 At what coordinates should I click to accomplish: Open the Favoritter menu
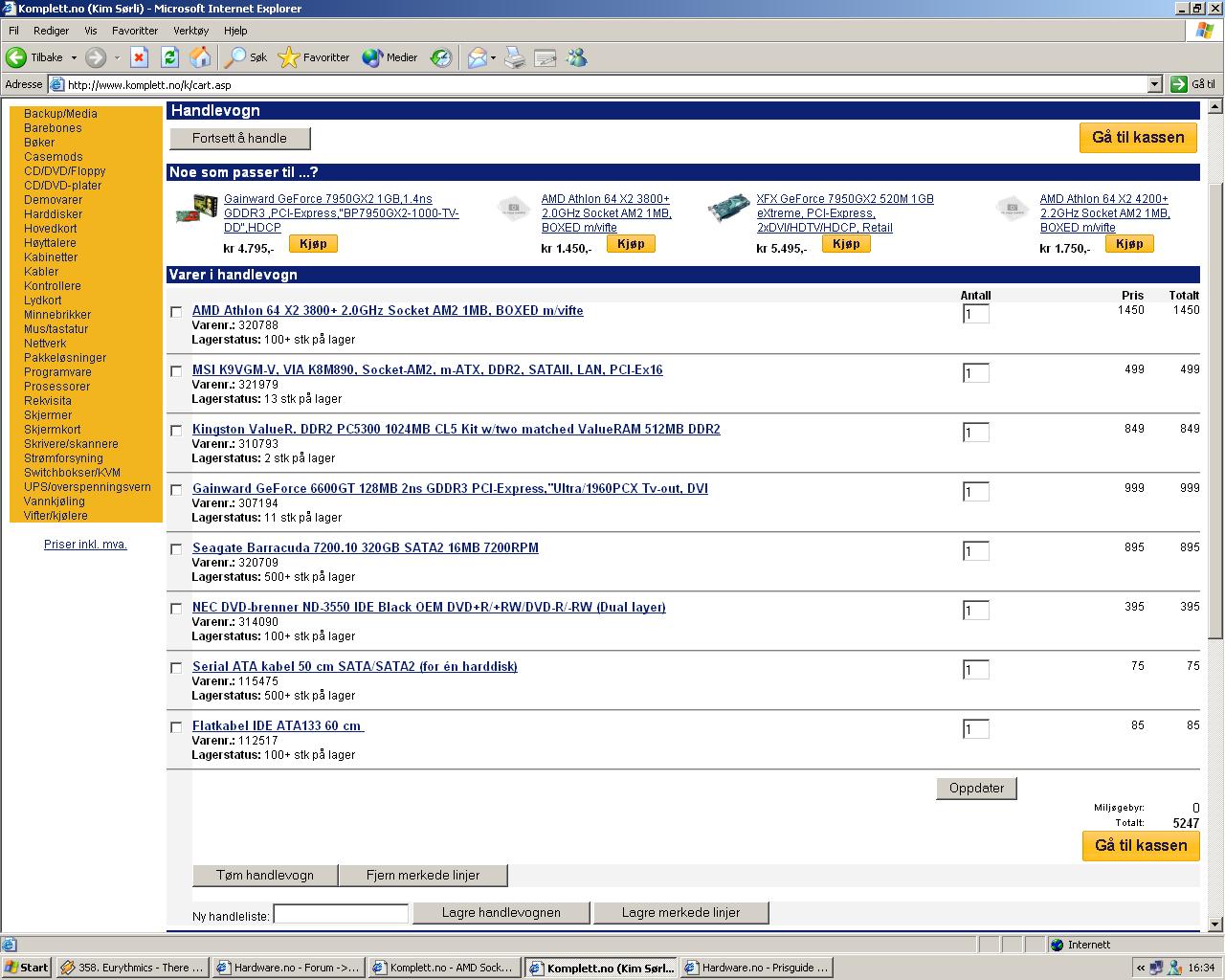point(135,31)
